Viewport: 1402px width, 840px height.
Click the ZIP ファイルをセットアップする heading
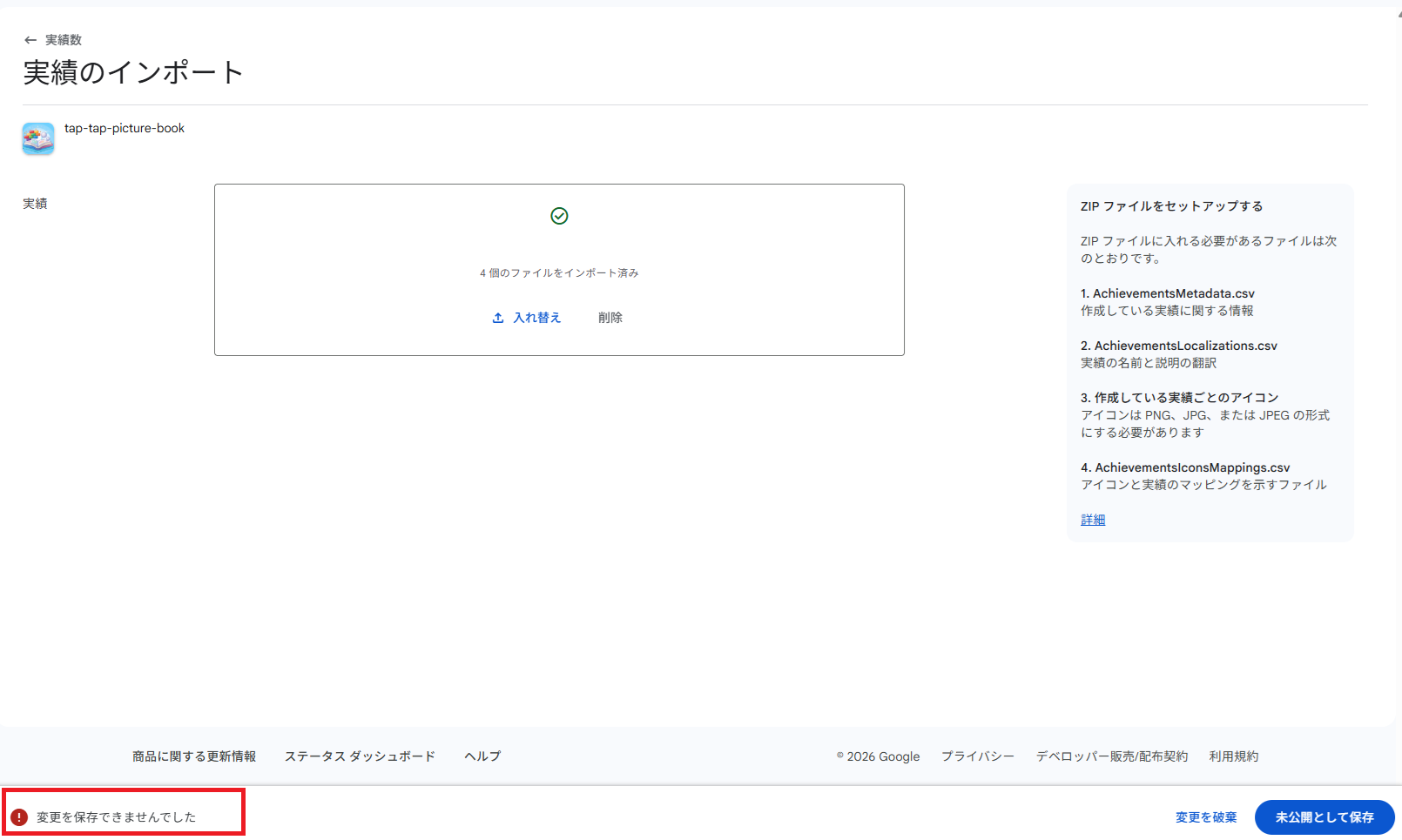[1172, 206]
